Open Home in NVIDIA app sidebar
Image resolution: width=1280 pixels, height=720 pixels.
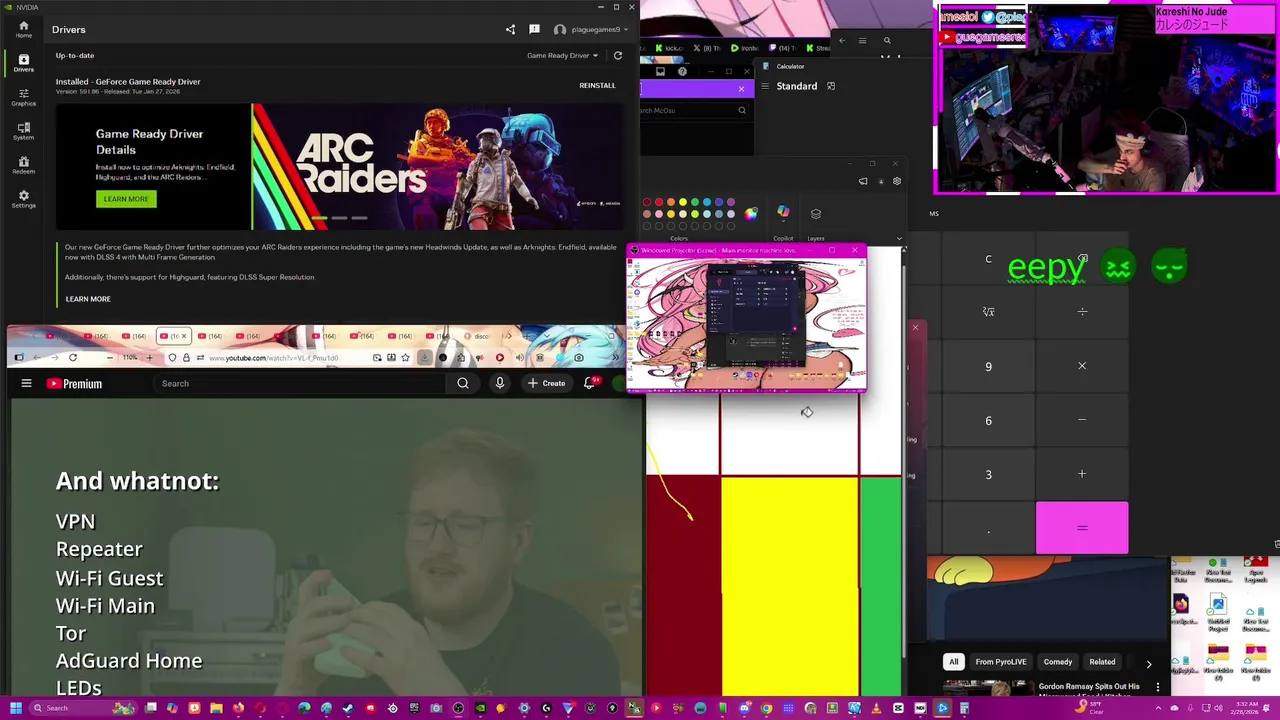click(23, 29)
